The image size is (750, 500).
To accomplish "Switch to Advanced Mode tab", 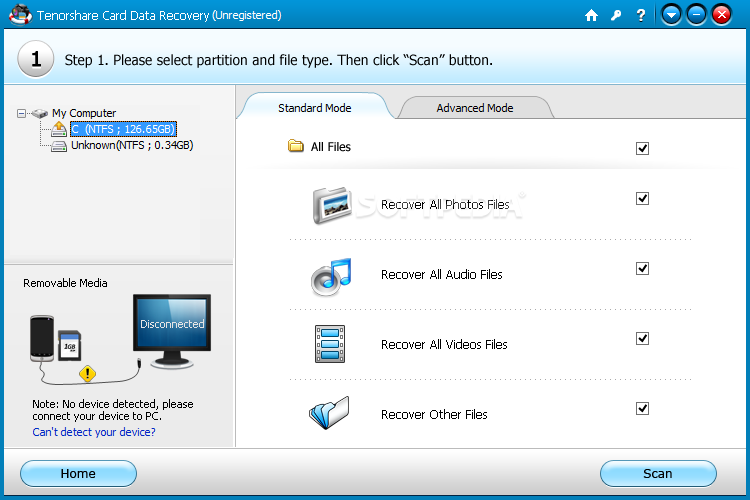I will [x=474, y=108].
